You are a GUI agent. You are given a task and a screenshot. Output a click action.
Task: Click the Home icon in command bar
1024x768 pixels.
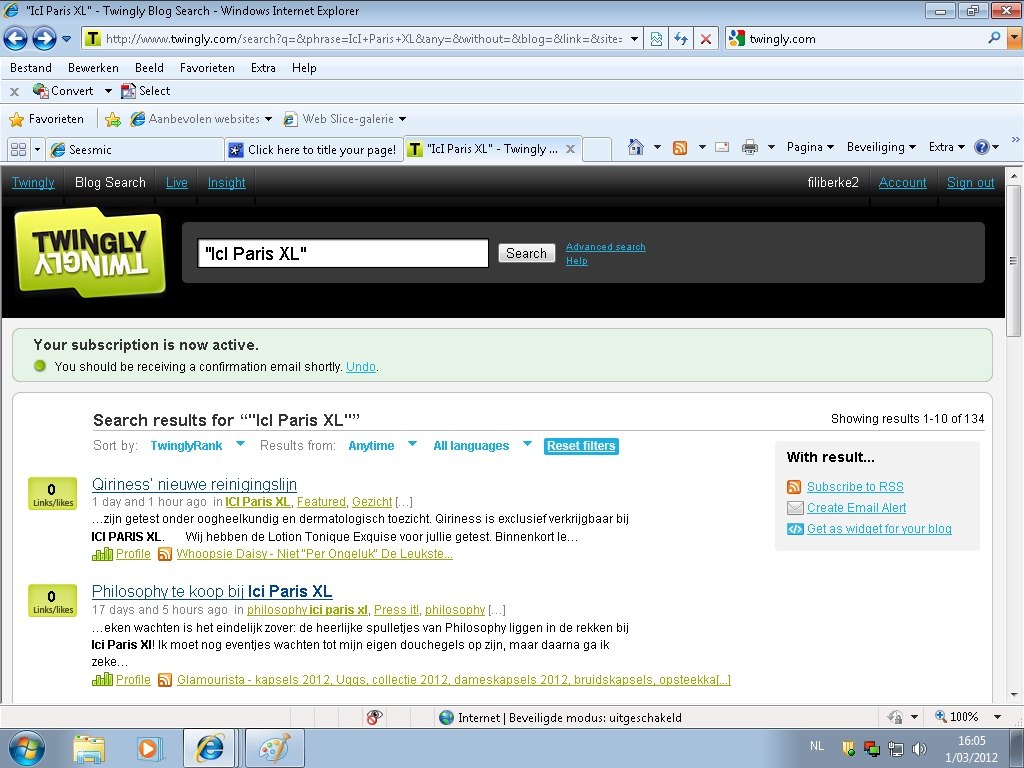635,147
